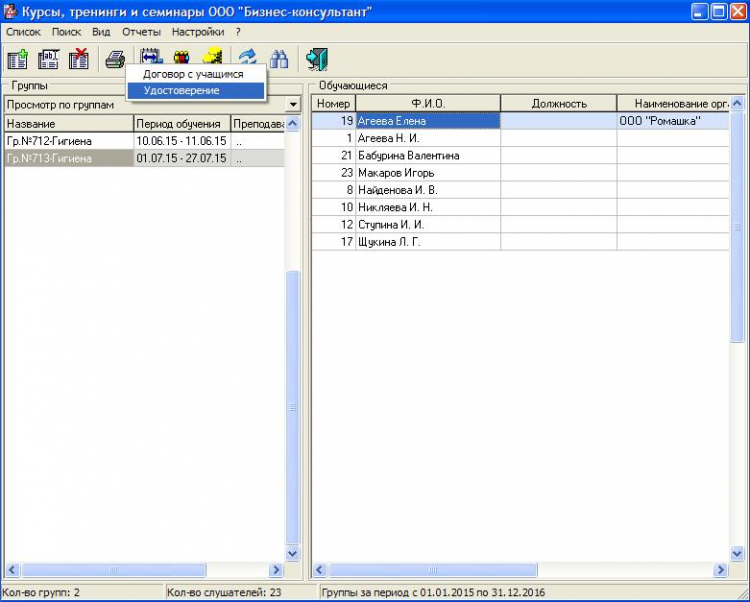The height and width of the screenshot is (602, 750).
Task: Sort groups by Название column header
Action: click(x=69, y=124)
